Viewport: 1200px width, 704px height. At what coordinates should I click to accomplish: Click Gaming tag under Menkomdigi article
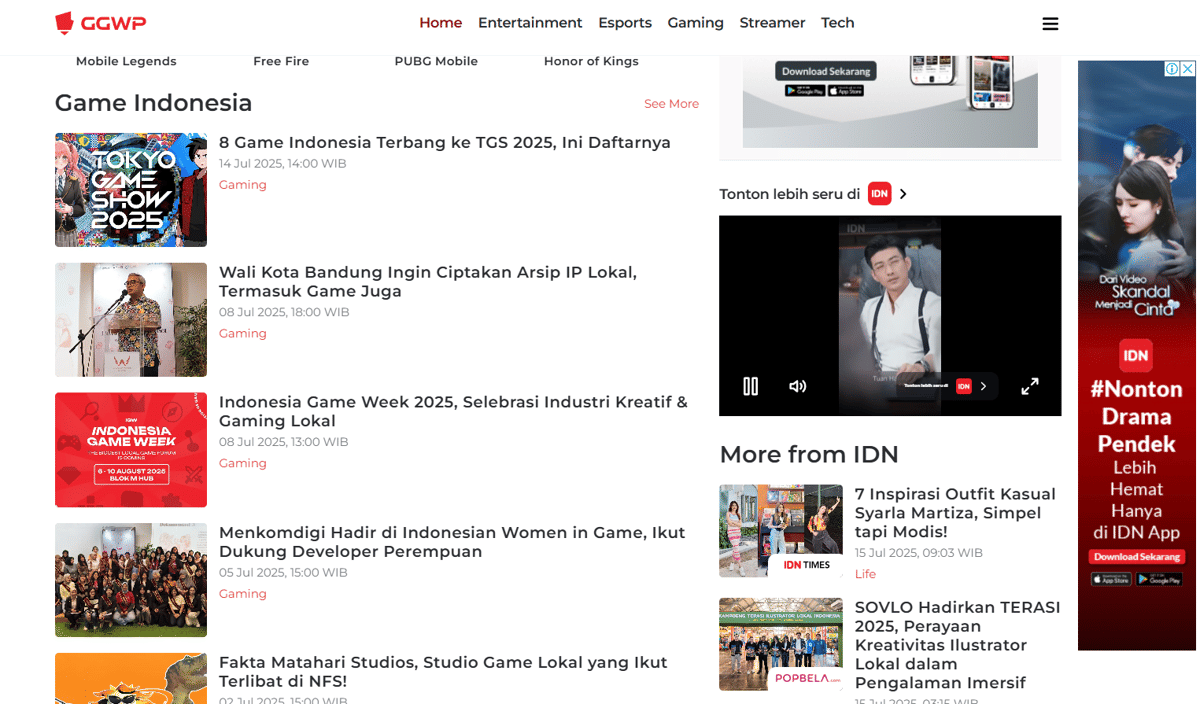[x=243, y=594]
